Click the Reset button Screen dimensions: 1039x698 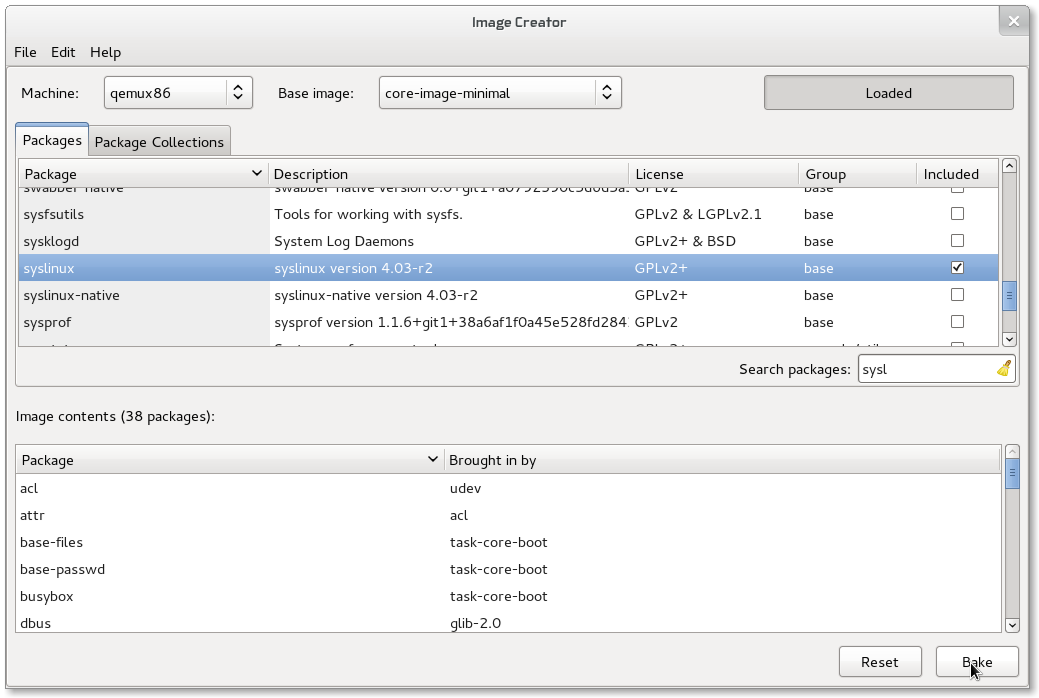[879, 662]
